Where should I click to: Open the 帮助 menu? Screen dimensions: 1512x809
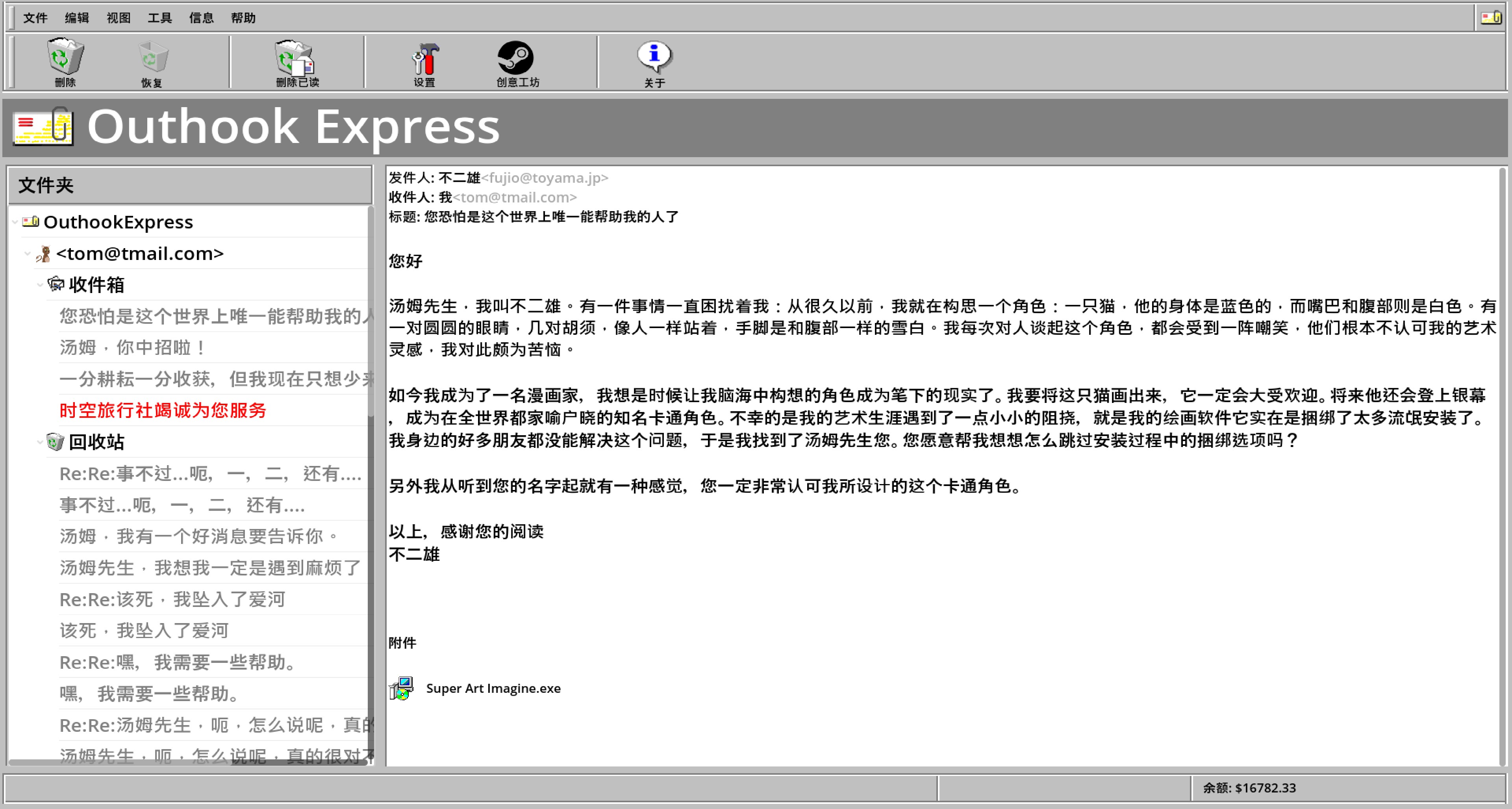pyautogui.click(x=243, y=18)
